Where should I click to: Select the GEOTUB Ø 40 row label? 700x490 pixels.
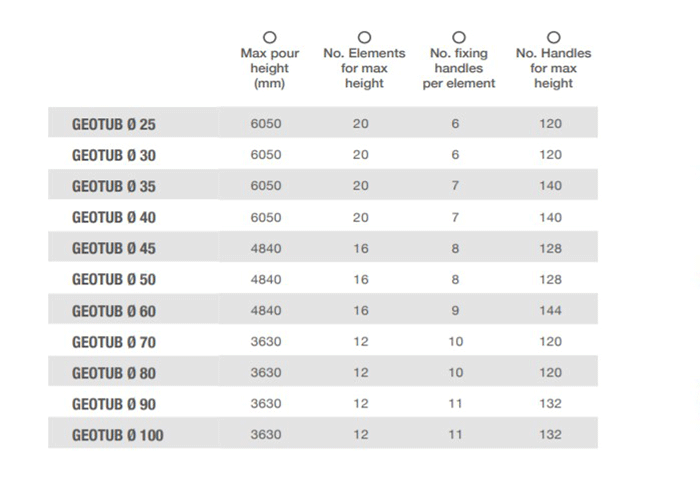[114, 217]
